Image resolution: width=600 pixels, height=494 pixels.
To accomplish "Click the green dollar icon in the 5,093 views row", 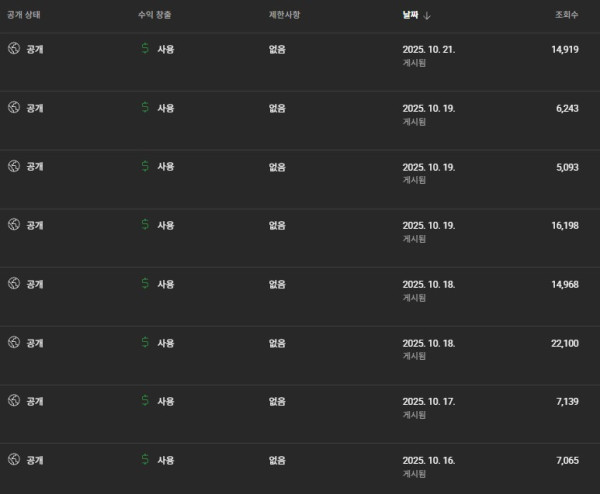I will tap(146, 166).
